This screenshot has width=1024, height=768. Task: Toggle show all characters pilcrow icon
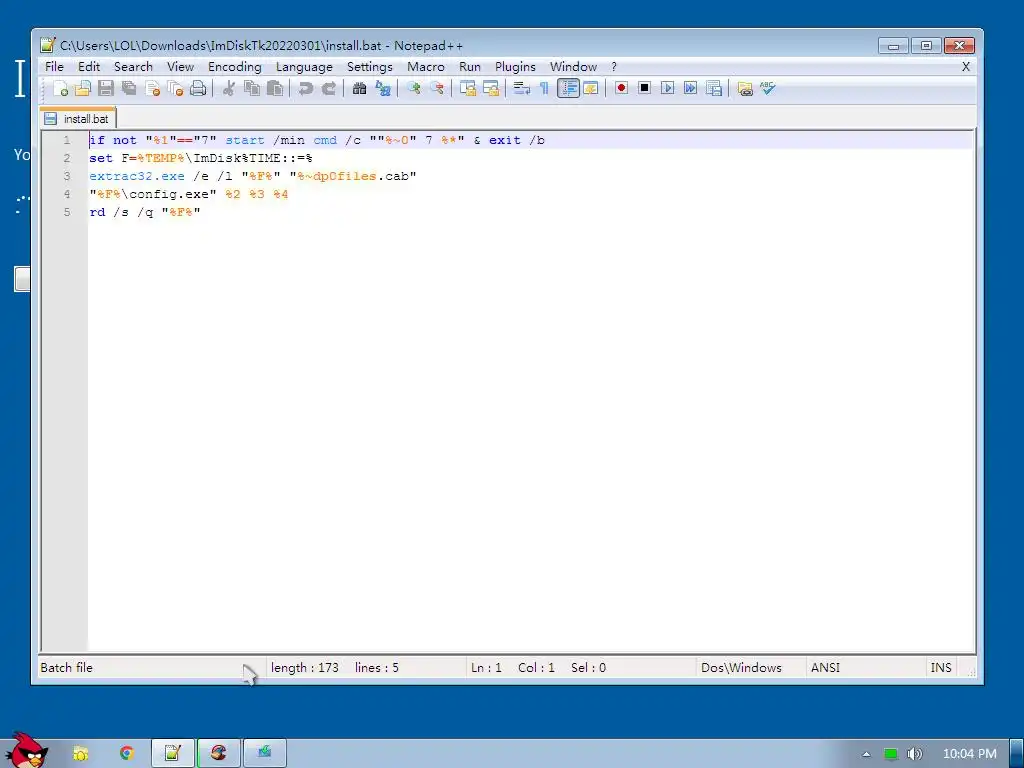(544, 88)
